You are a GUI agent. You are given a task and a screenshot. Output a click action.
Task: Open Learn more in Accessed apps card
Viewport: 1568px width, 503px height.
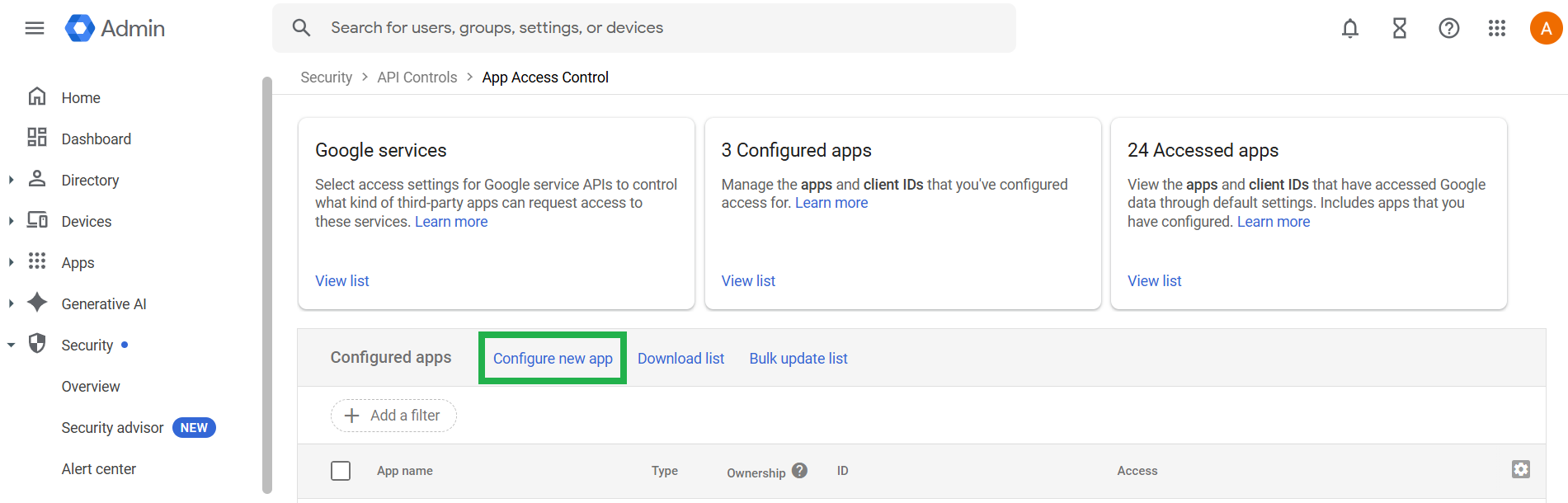tap(1274, 222)
